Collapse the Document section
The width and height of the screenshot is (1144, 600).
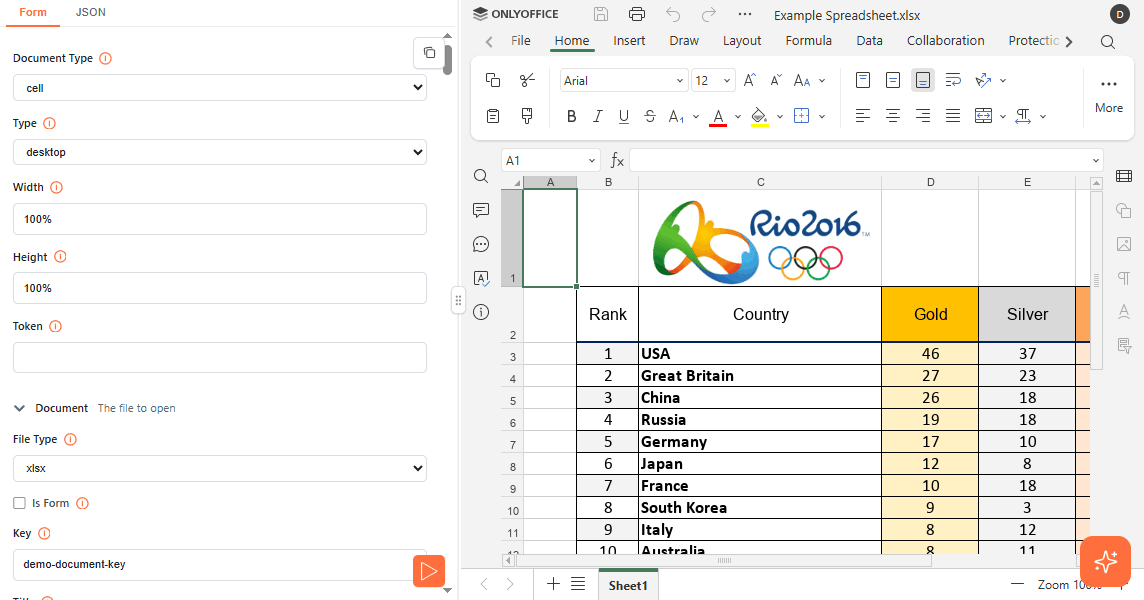[x=20, y=408]
